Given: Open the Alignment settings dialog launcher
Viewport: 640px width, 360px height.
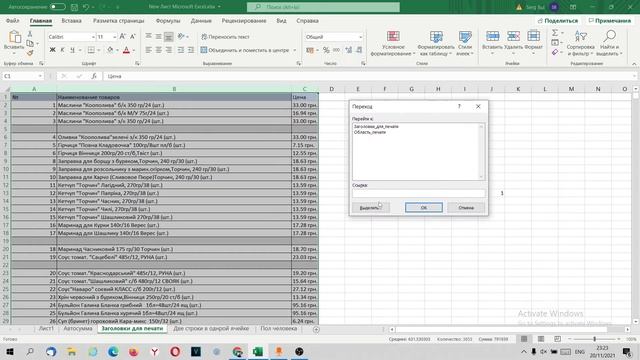Looking at the screenshot, I should pos(299,64).
